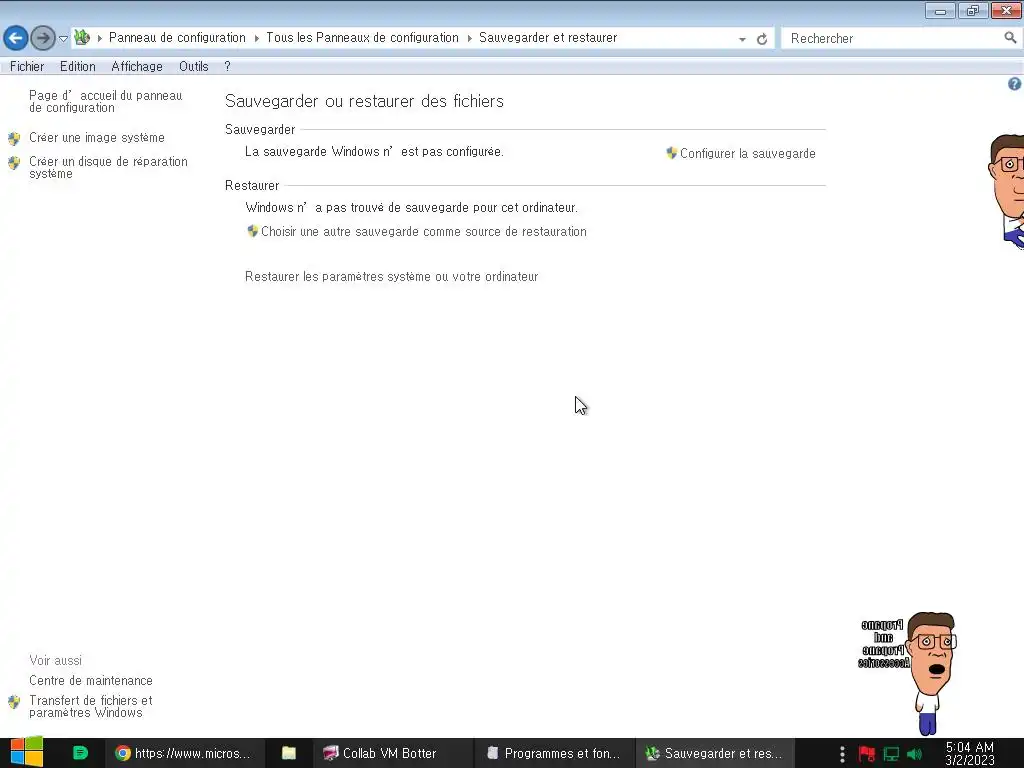Click the shield icon beside Créer une image système
1024x768 pixels.
point(14,138)
